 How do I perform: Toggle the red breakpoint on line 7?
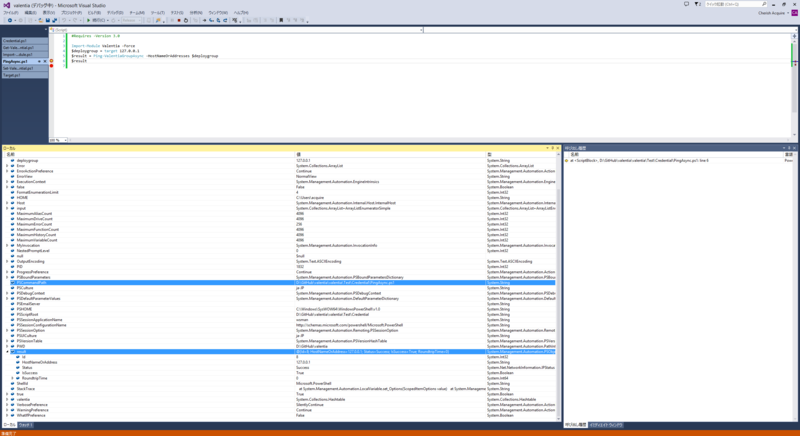(52, 66)
